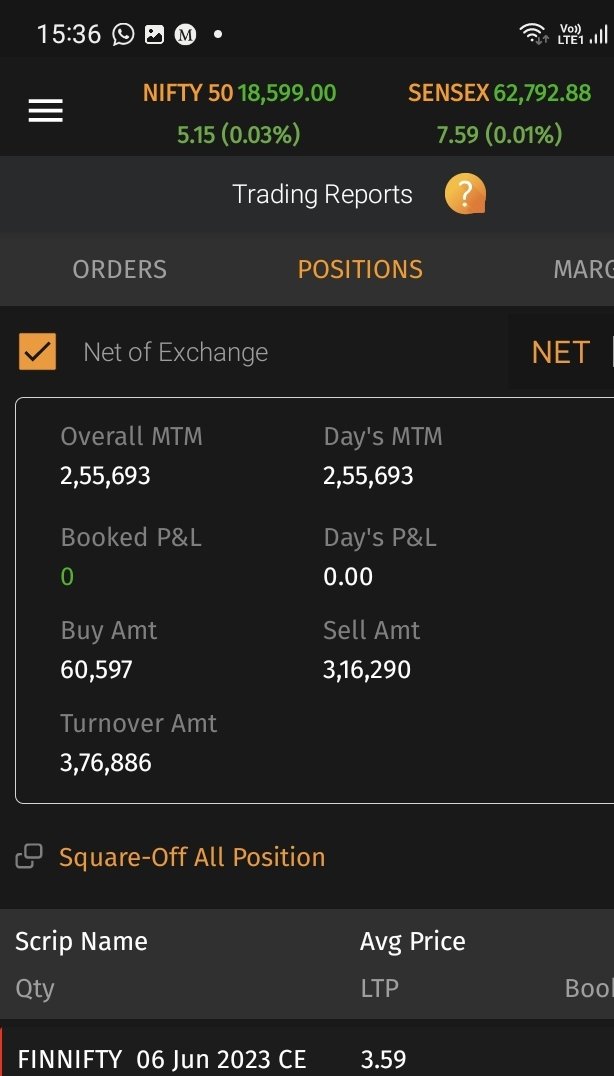Sort positions by Avg Price column header

(412, 942)
